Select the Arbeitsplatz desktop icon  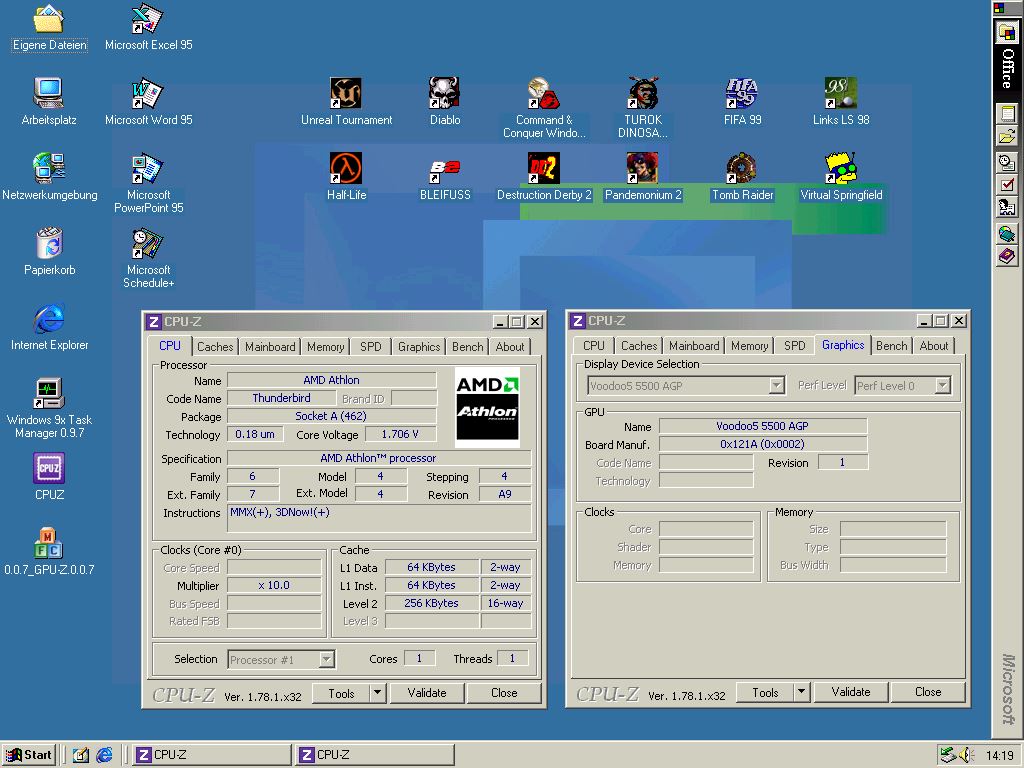49,93
